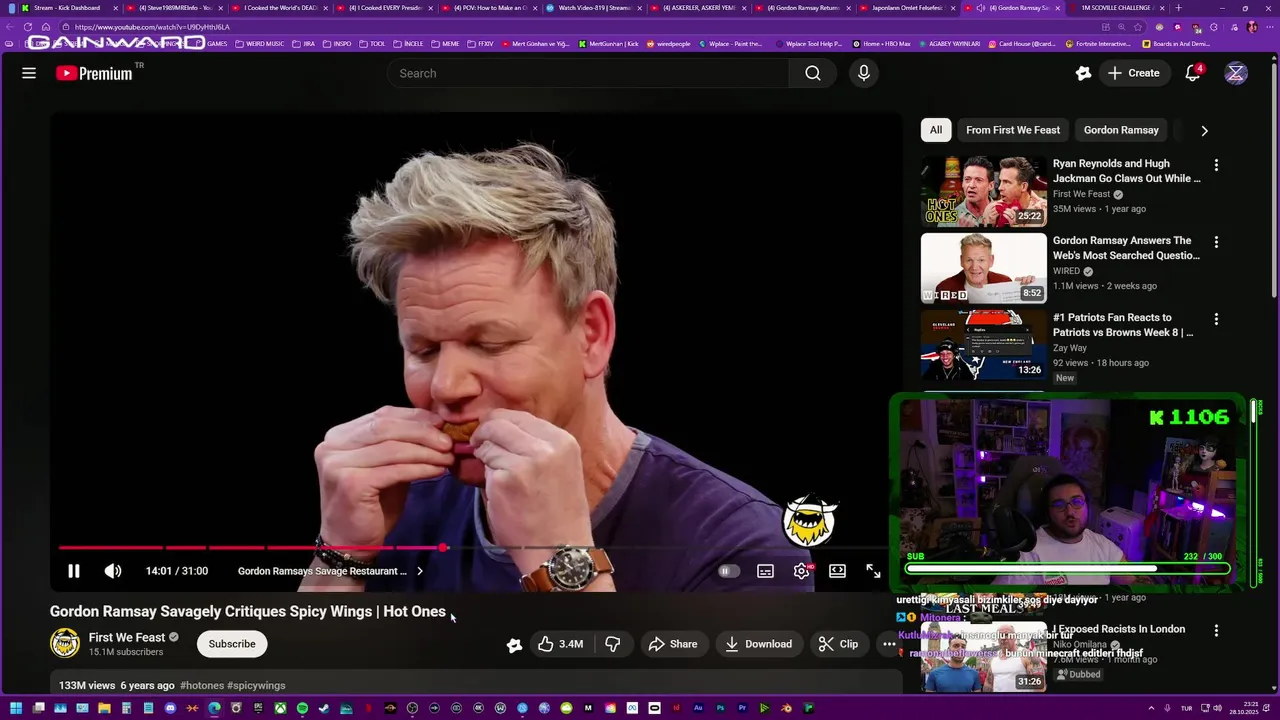This screenshot has height=720, width=1280.
Task: Open the taskbar clock showing 23:21
Action: (x=1244, y=709)
